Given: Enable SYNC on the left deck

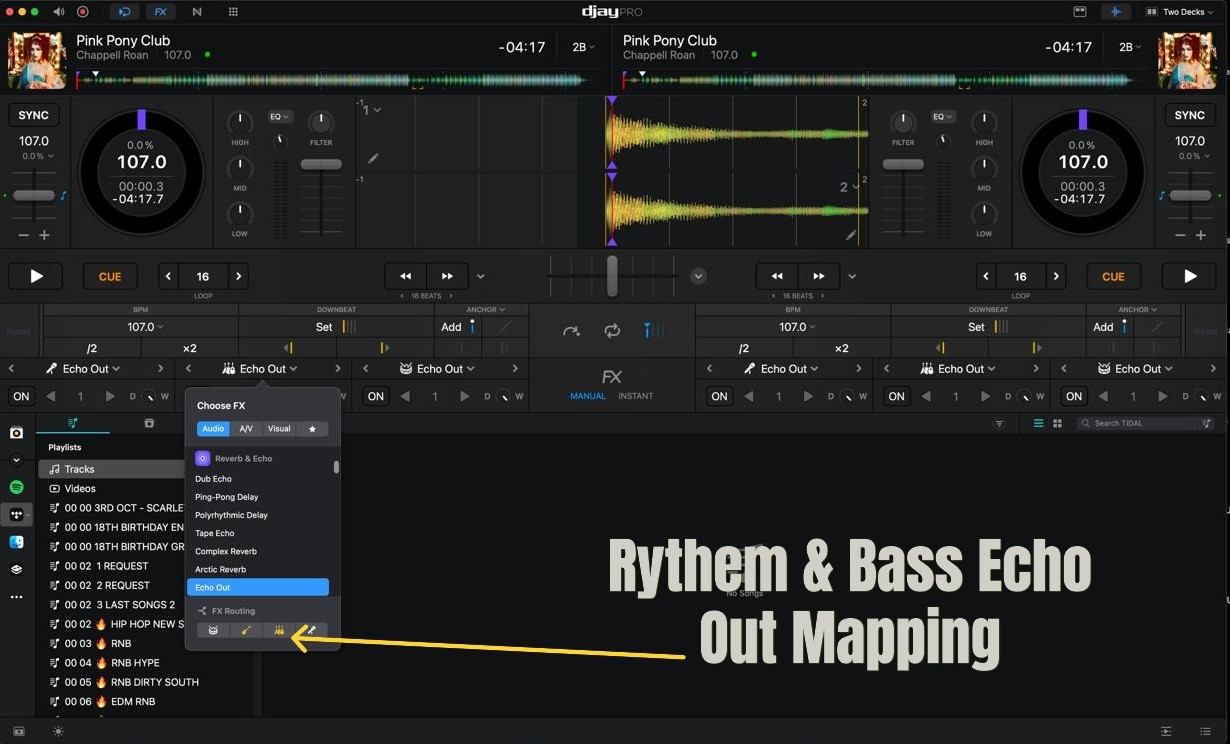Looking at the screenshot, I should click(x=34, y=115).
